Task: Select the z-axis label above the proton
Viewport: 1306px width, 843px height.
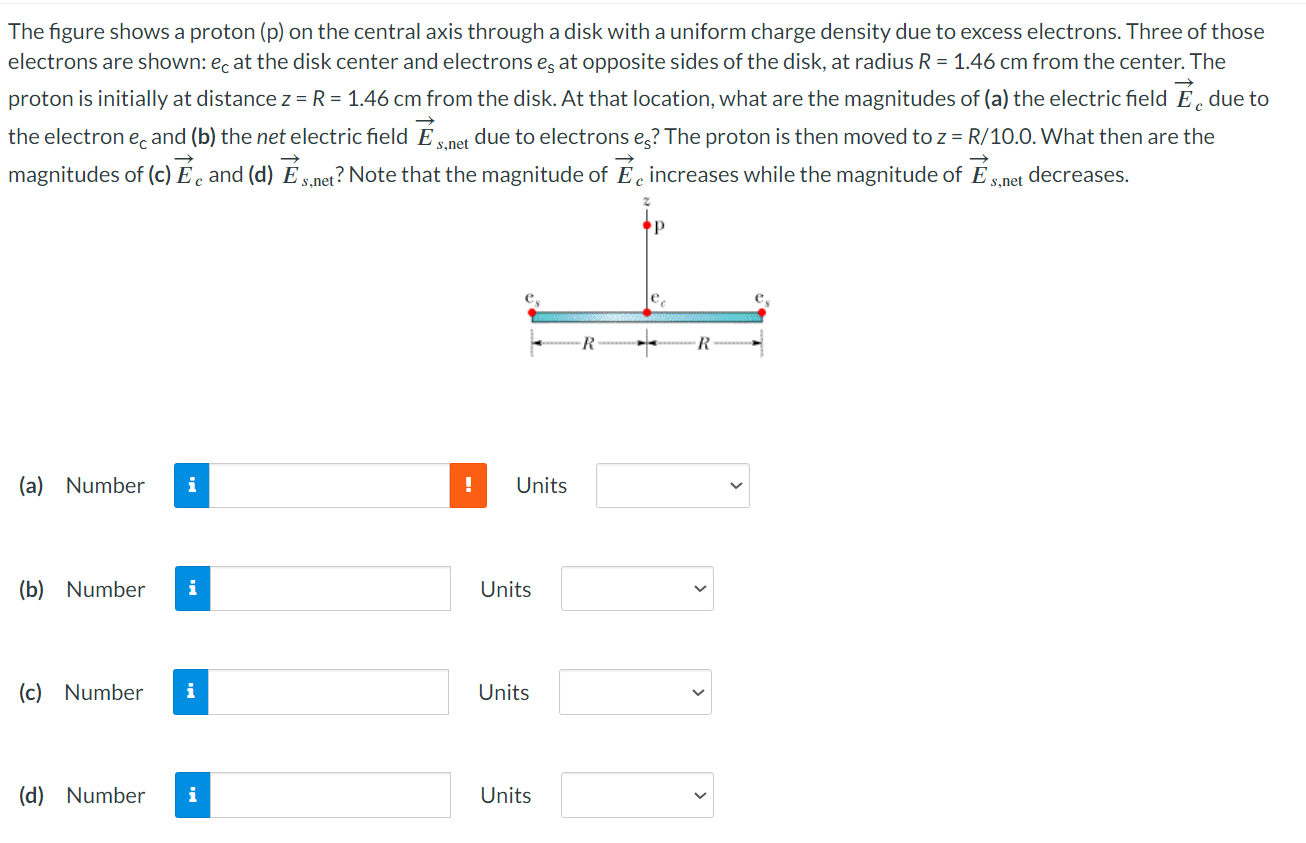Action: [x=646, y=200]
